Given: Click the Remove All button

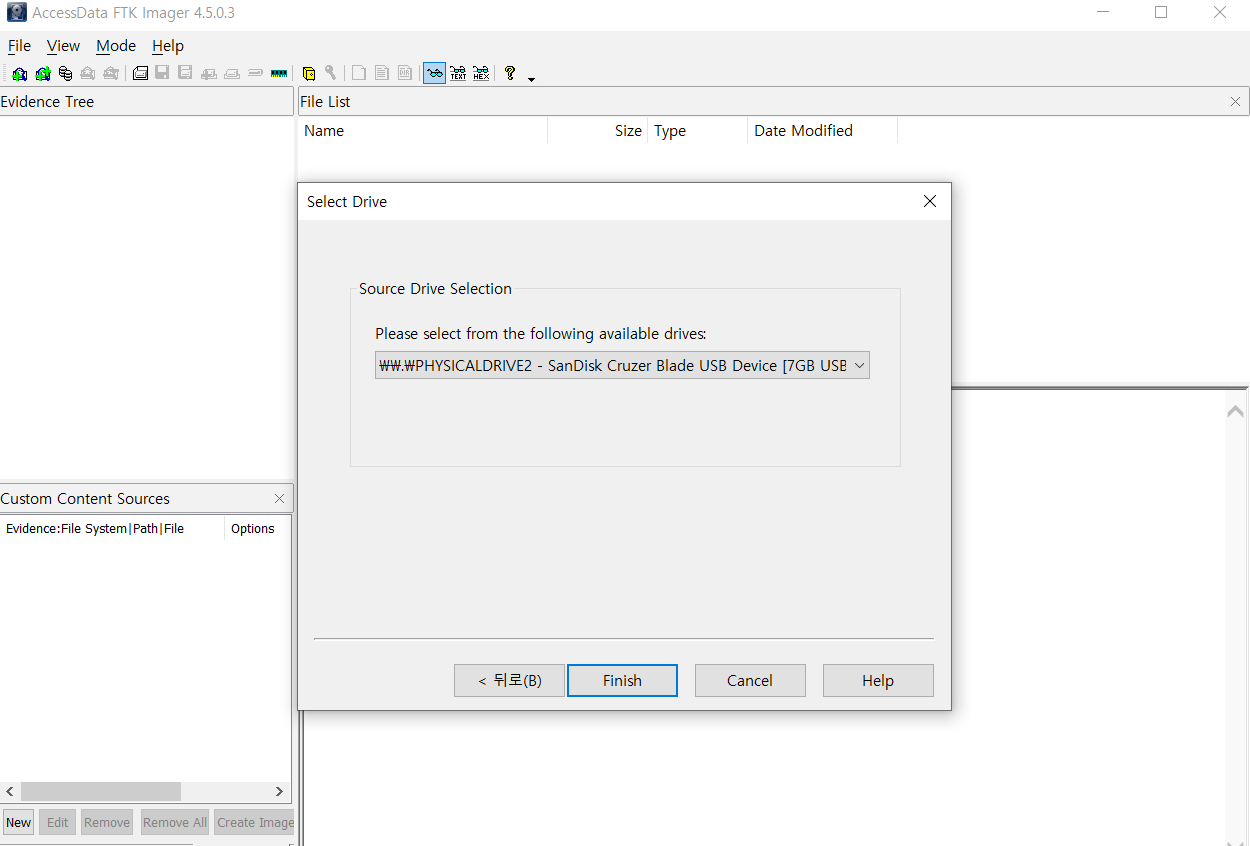Looking at the screenshot, I should (x=175, y=822).
